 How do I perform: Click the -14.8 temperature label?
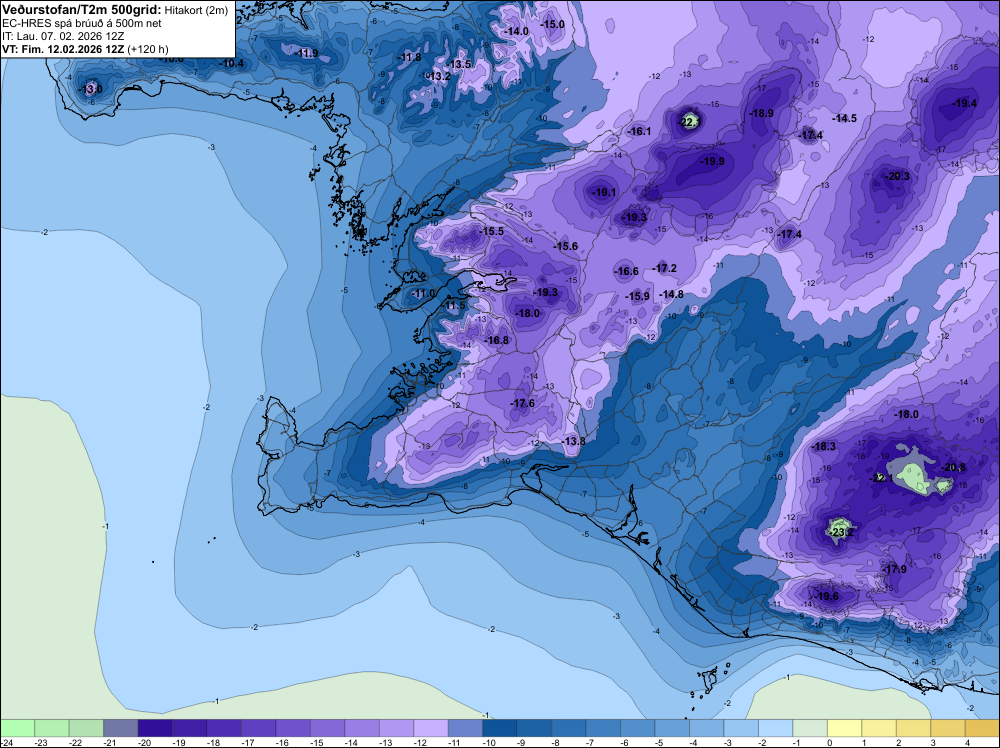tap(672, 294)
